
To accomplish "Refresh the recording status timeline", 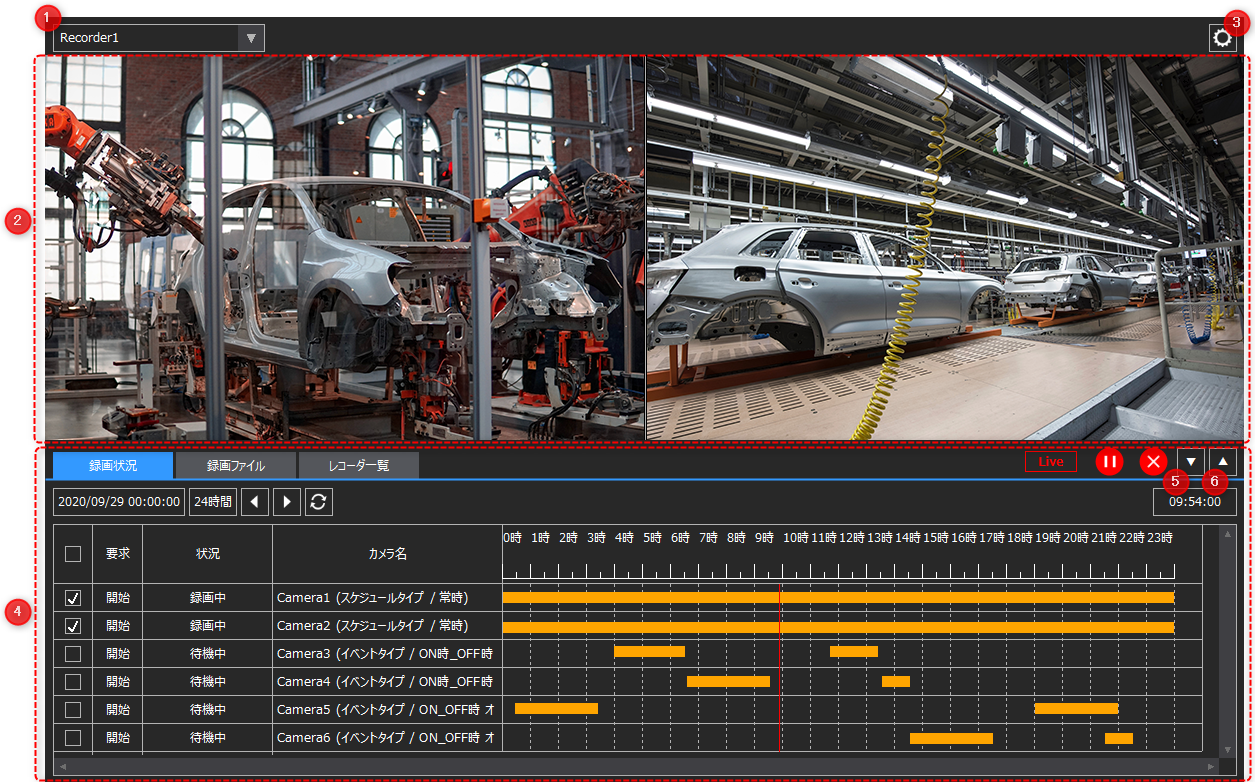I will (319, 502).
